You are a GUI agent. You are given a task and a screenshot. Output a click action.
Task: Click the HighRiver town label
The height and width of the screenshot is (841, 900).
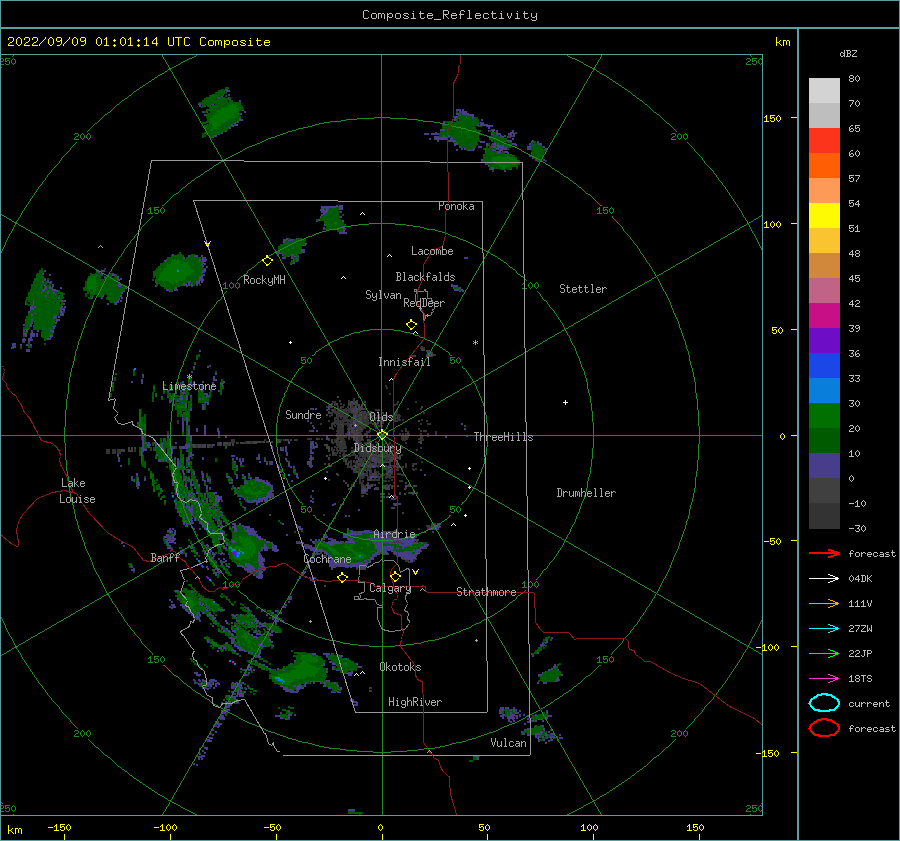(415, 702)
